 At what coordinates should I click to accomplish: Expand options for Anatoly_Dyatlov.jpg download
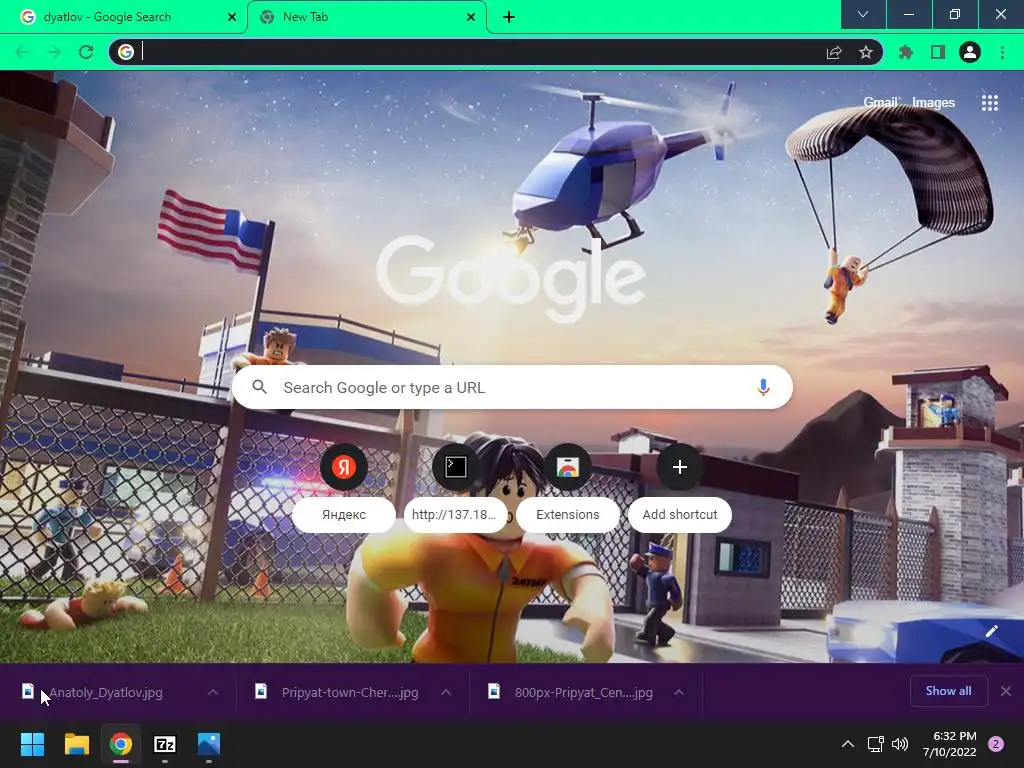click(213, 692)
